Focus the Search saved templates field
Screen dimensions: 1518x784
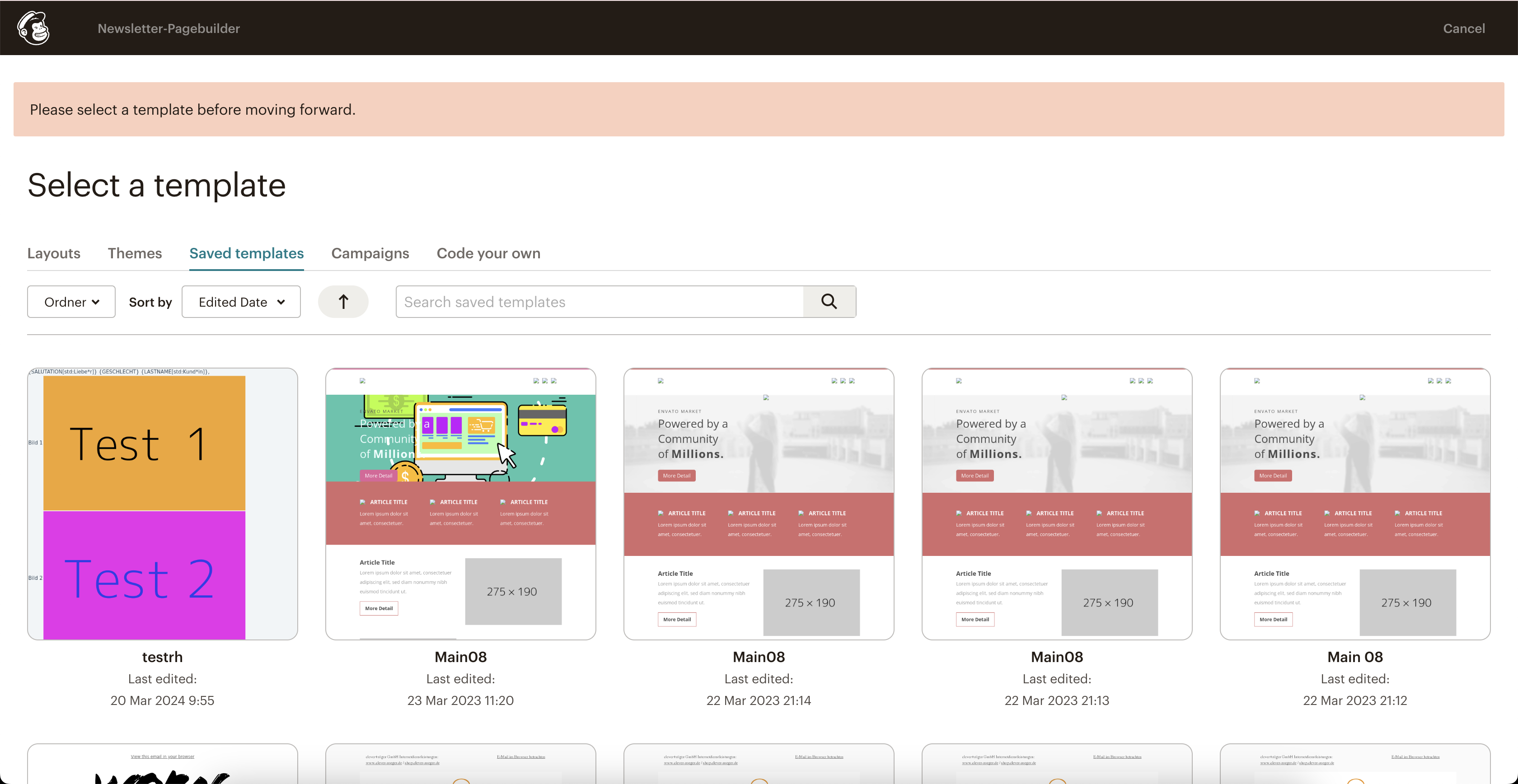(x=600, y=302)
